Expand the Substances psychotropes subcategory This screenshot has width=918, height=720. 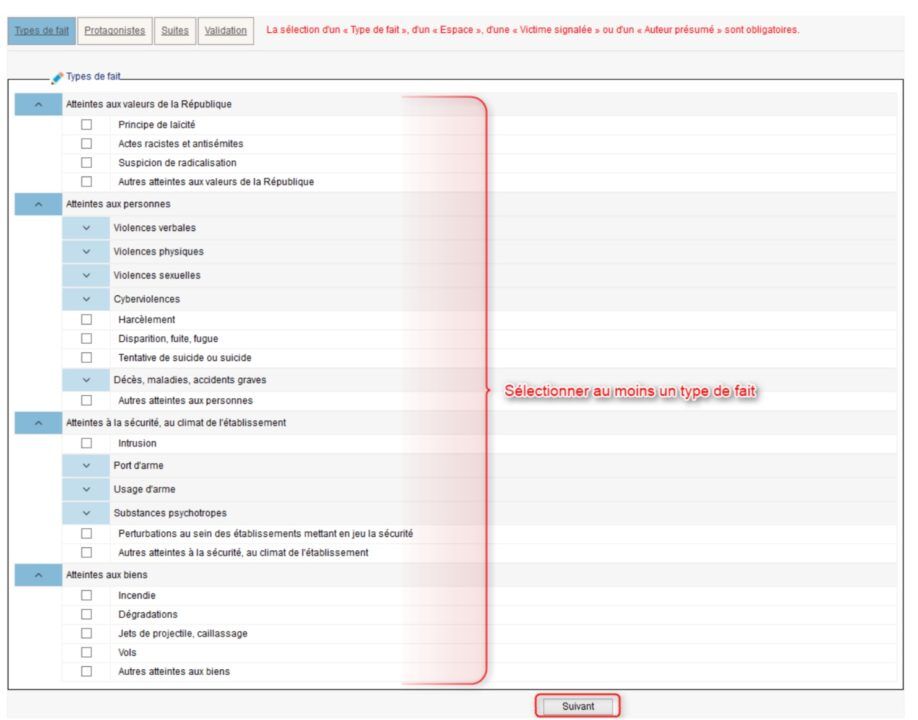86,513
